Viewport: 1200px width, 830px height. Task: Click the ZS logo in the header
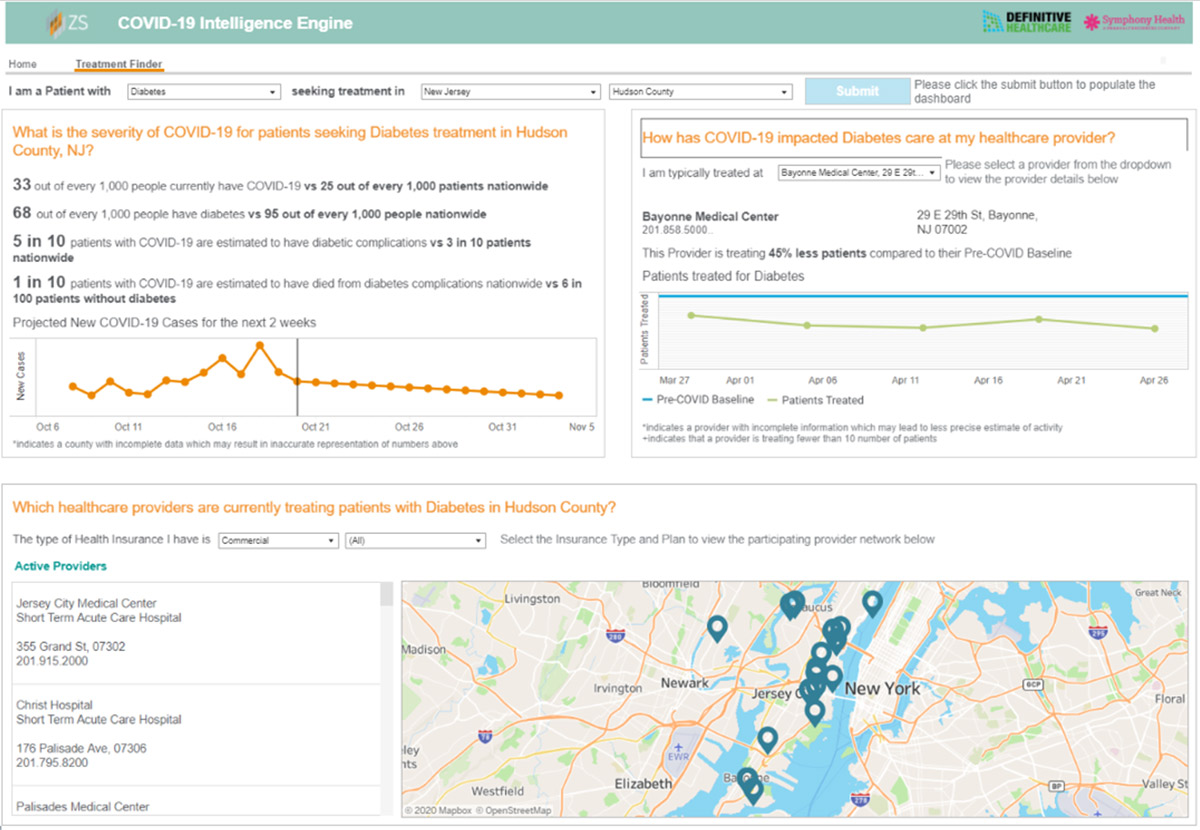(x=68, y=22)
